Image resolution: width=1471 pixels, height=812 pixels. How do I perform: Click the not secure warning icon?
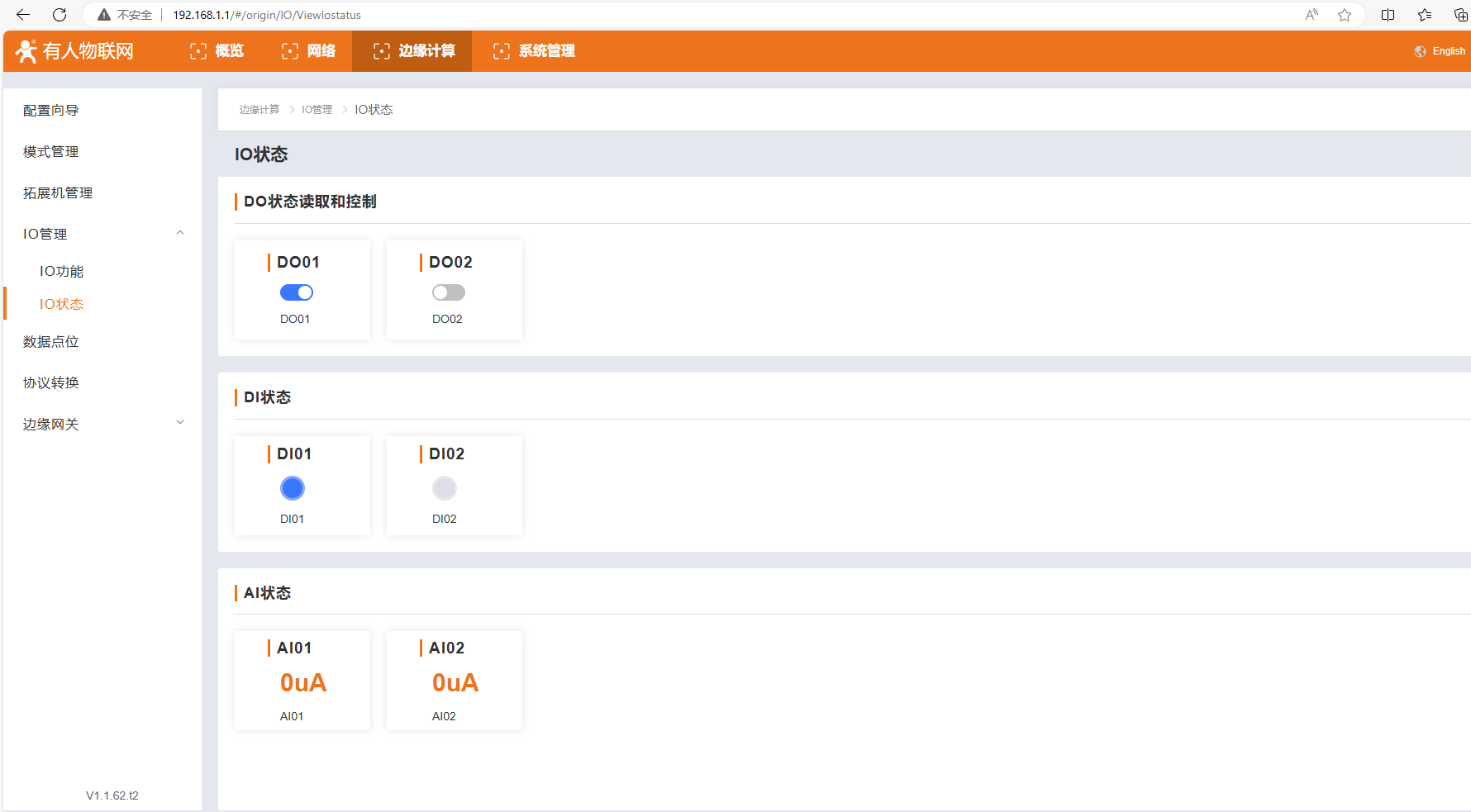pyautogui.click(x=104, y=15)
